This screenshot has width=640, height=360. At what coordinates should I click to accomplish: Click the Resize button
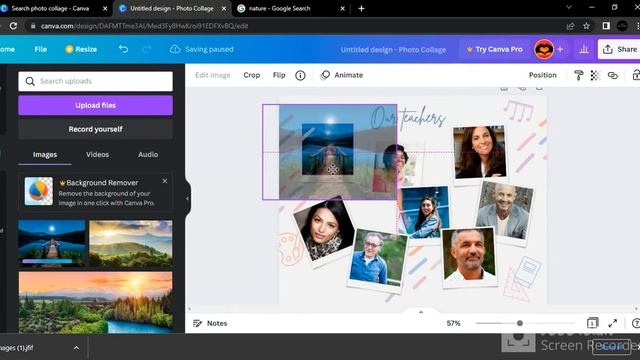81,49
